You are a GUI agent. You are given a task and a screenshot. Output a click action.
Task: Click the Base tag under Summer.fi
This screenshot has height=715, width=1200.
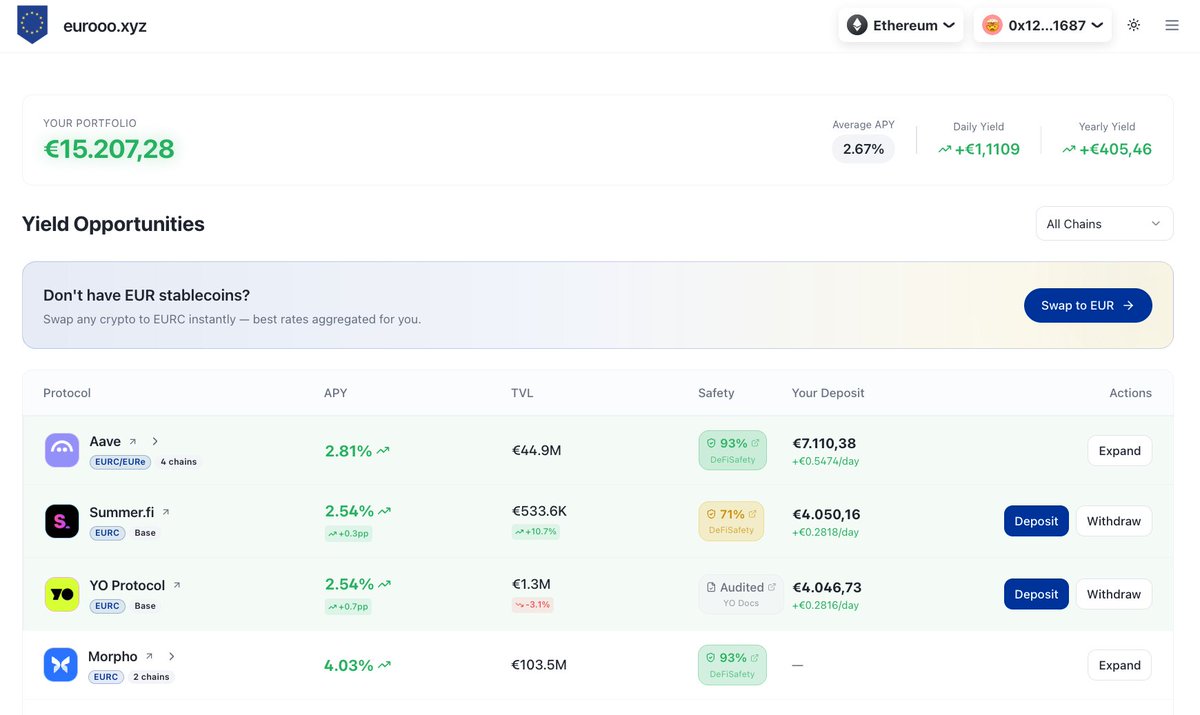145,533
